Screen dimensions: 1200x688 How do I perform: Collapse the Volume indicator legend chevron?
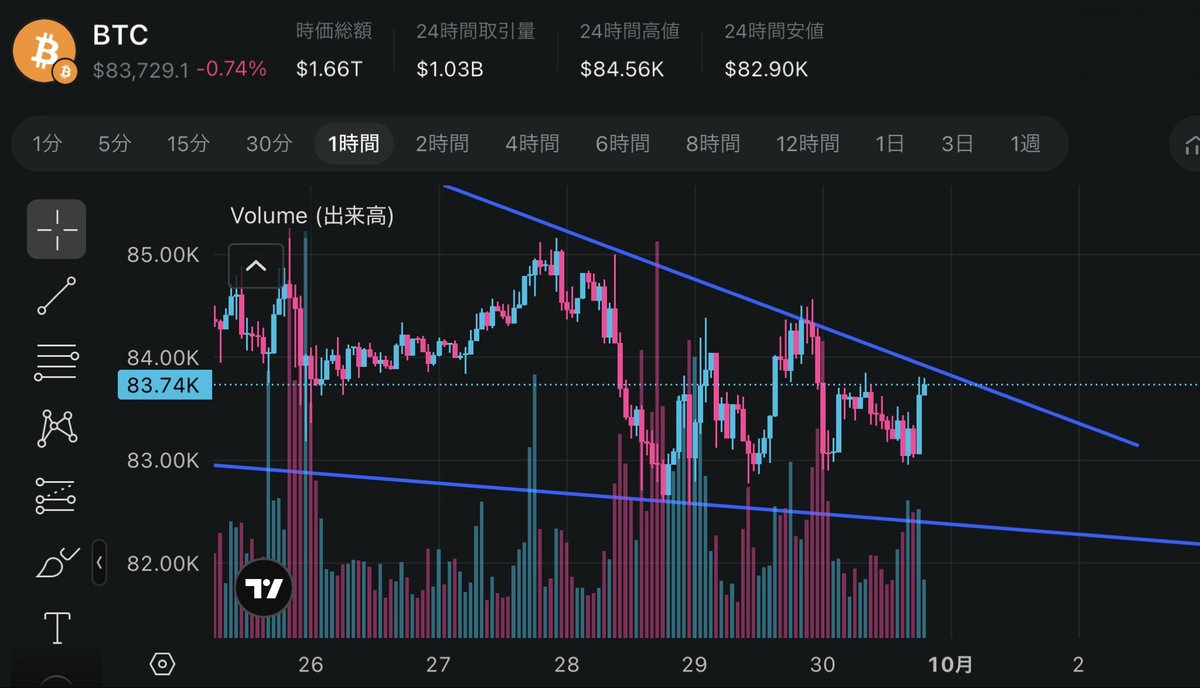[255, 266]
